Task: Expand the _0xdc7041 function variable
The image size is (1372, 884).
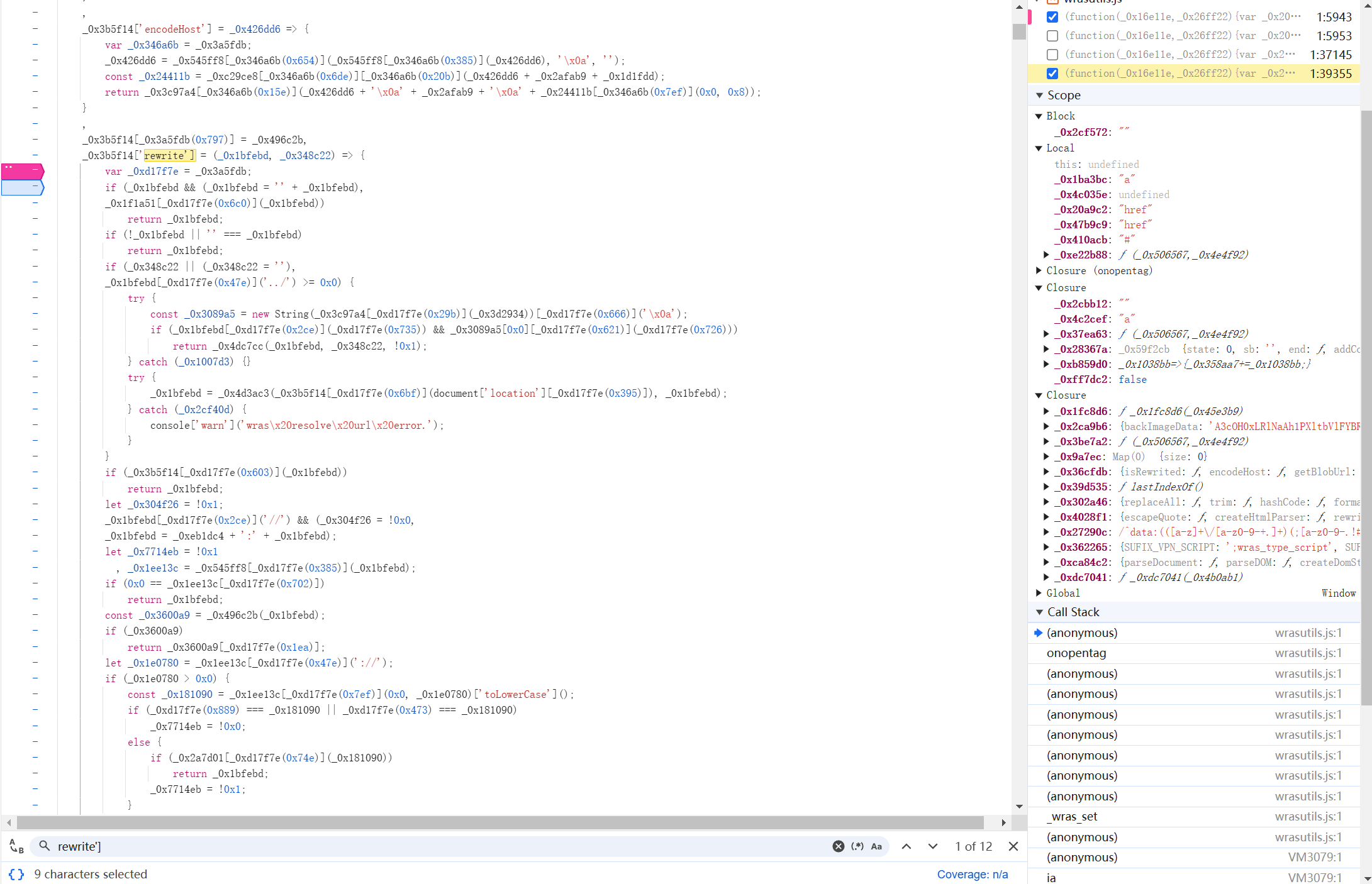Action: (x=1046, y=577)
